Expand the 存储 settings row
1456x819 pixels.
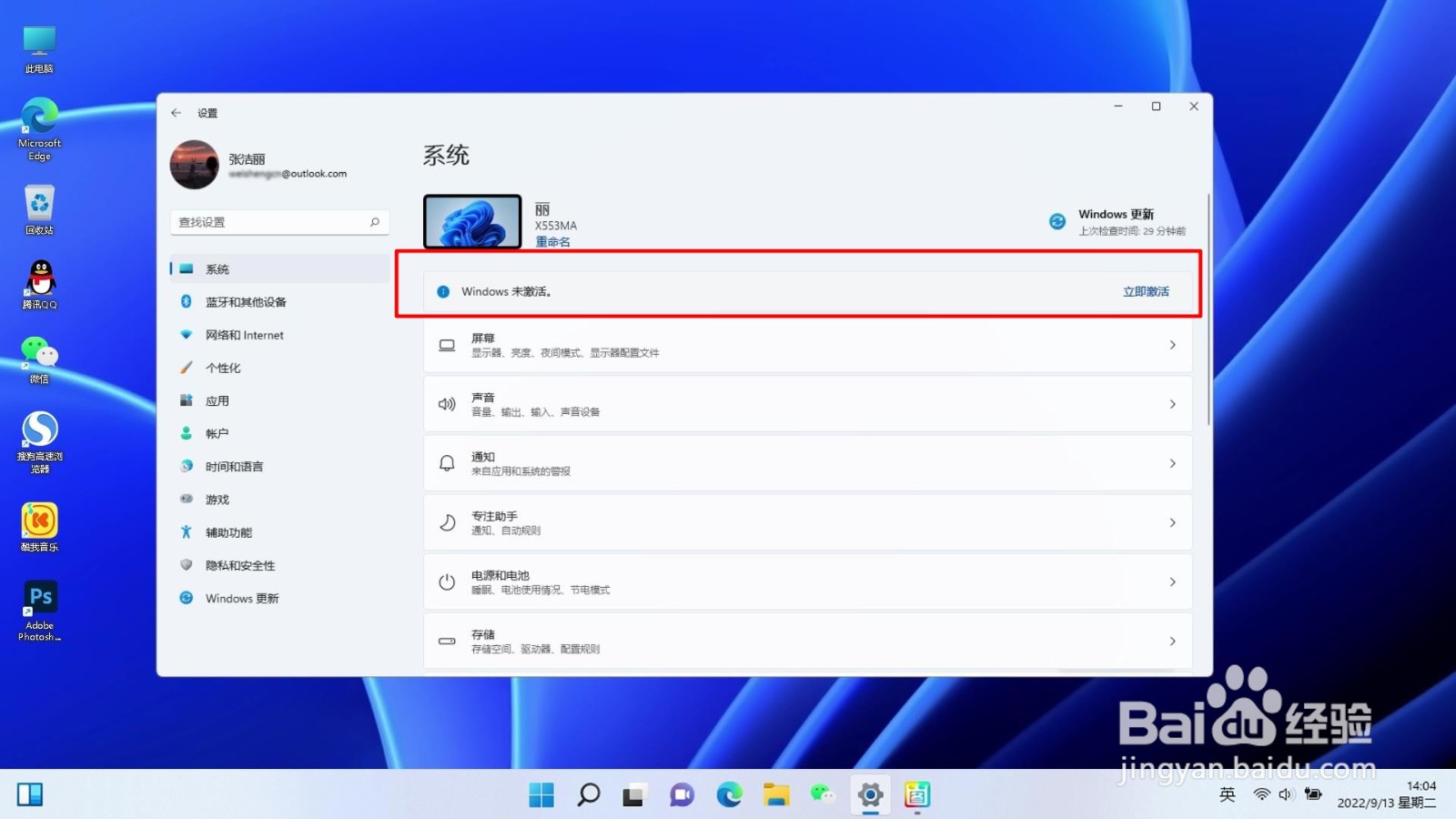(x=807, y=642)
